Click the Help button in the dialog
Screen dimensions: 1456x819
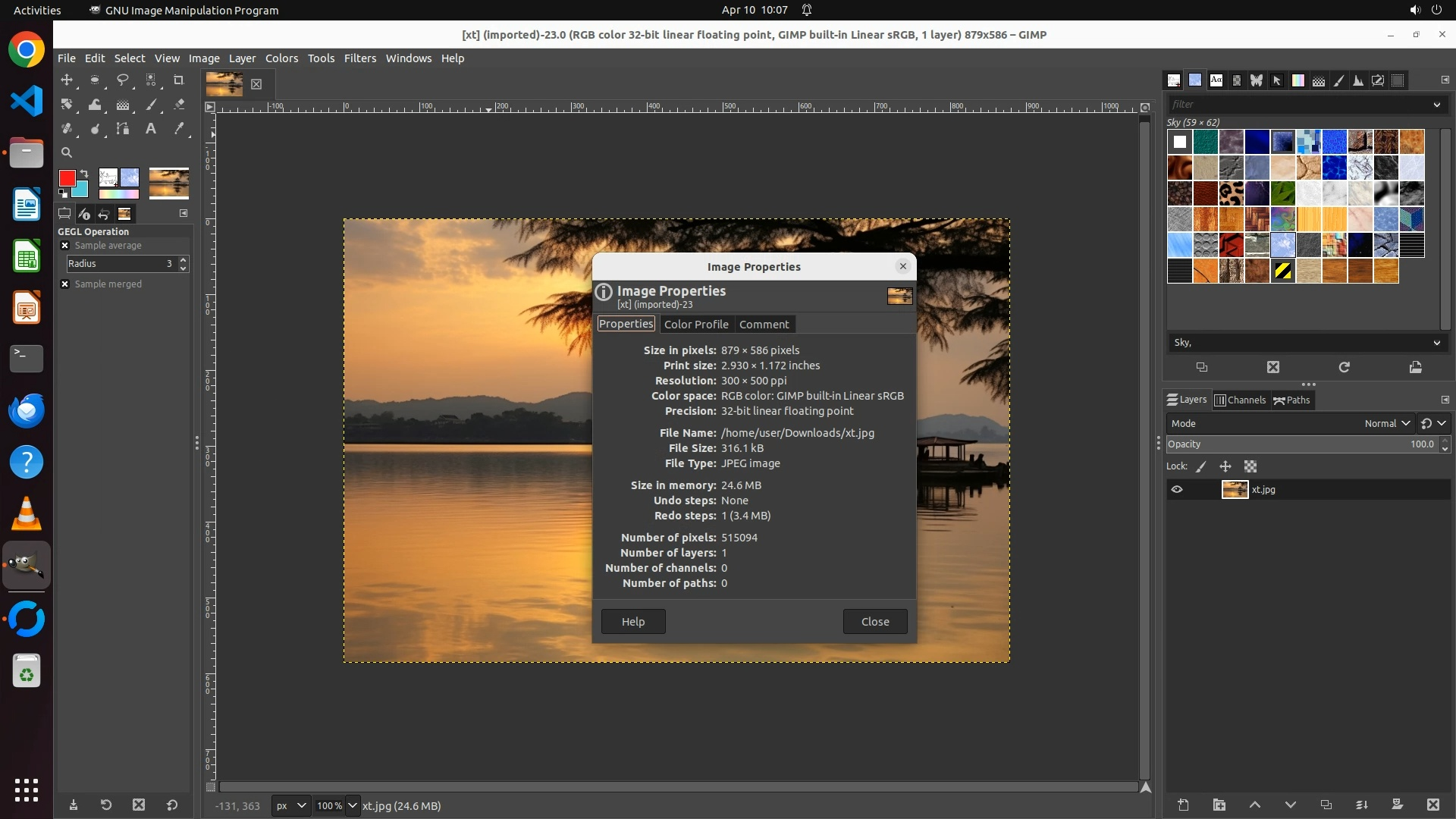[632, 622]
